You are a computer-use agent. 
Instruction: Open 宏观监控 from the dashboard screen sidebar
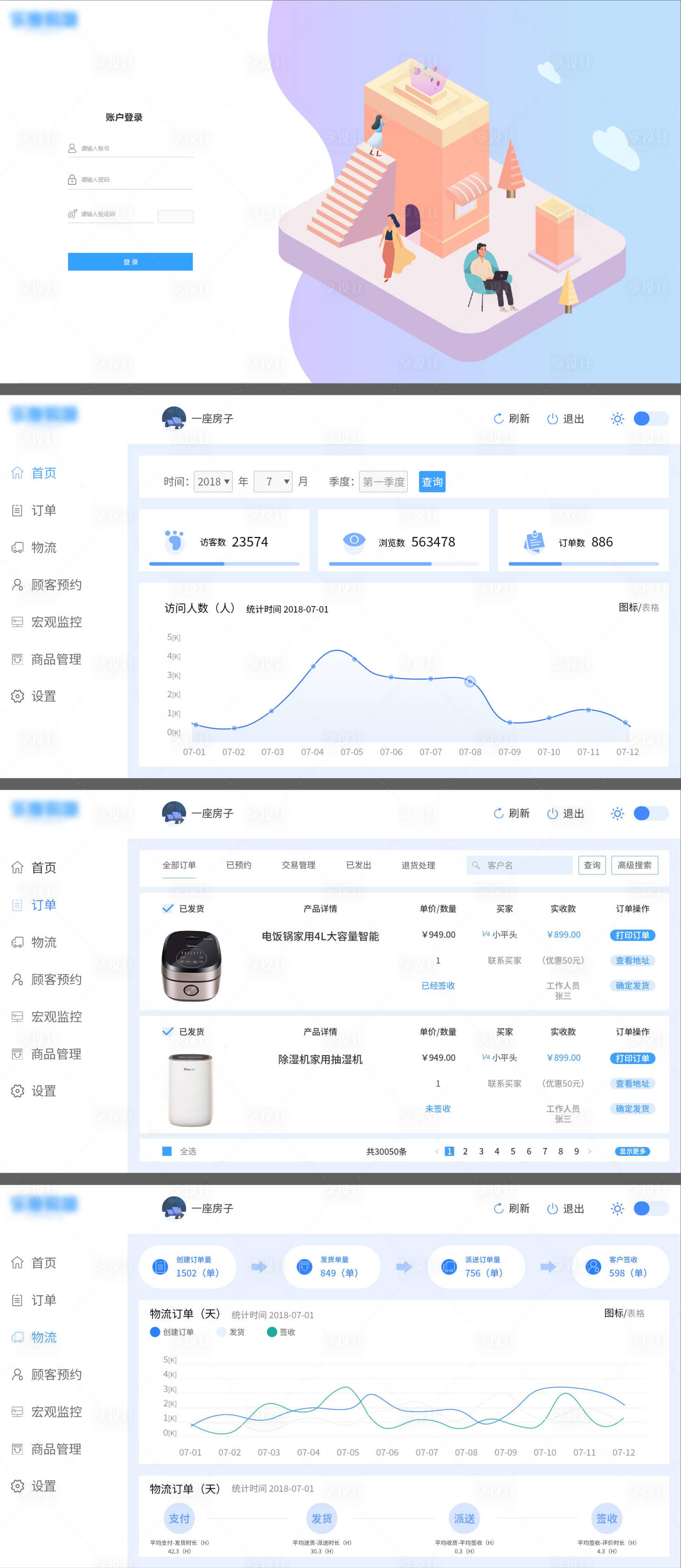pos(47,622)
